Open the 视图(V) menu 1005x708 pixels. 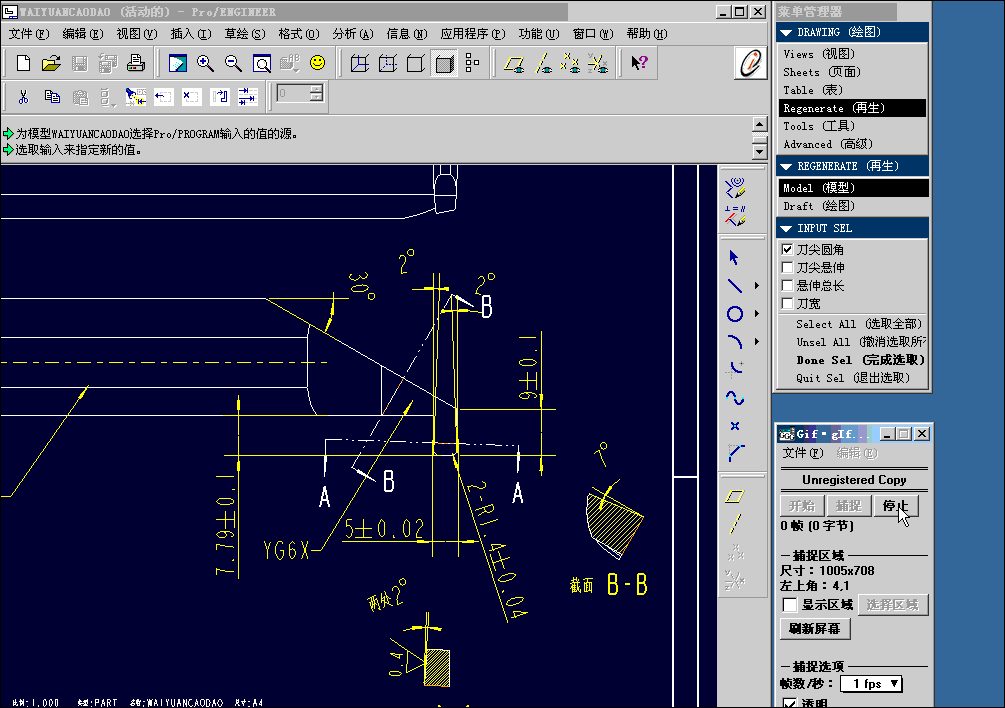point(137,34)
